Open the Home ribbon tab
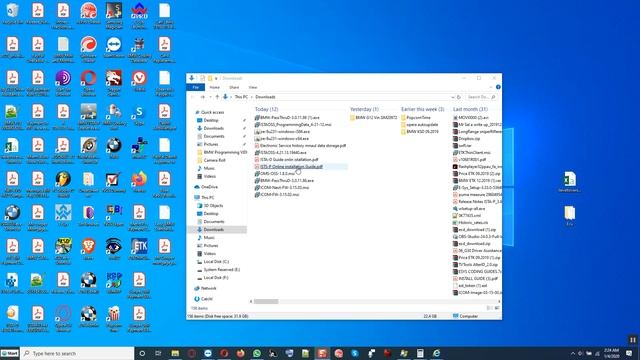The height and width of the screenshot is (360, 640). 215,87
